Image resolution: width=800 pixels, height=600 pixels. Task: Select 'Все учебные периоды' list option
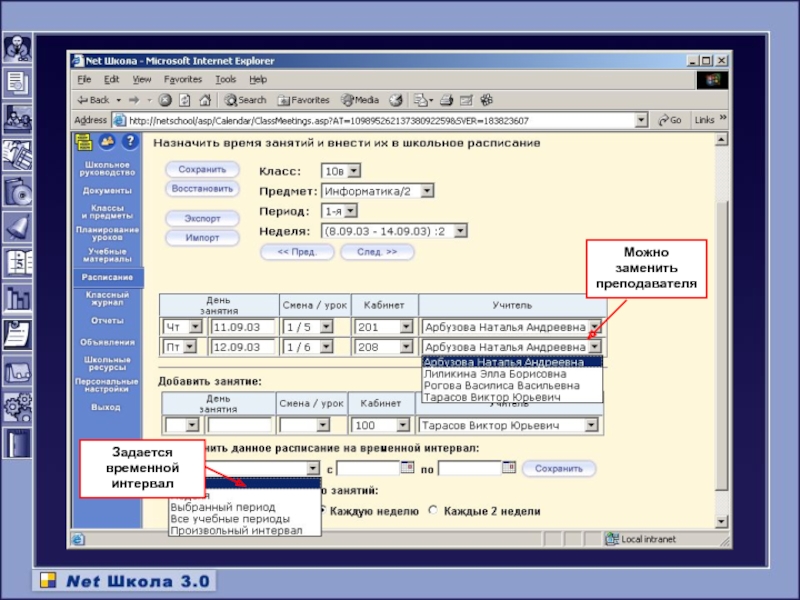tap(230, 520)
